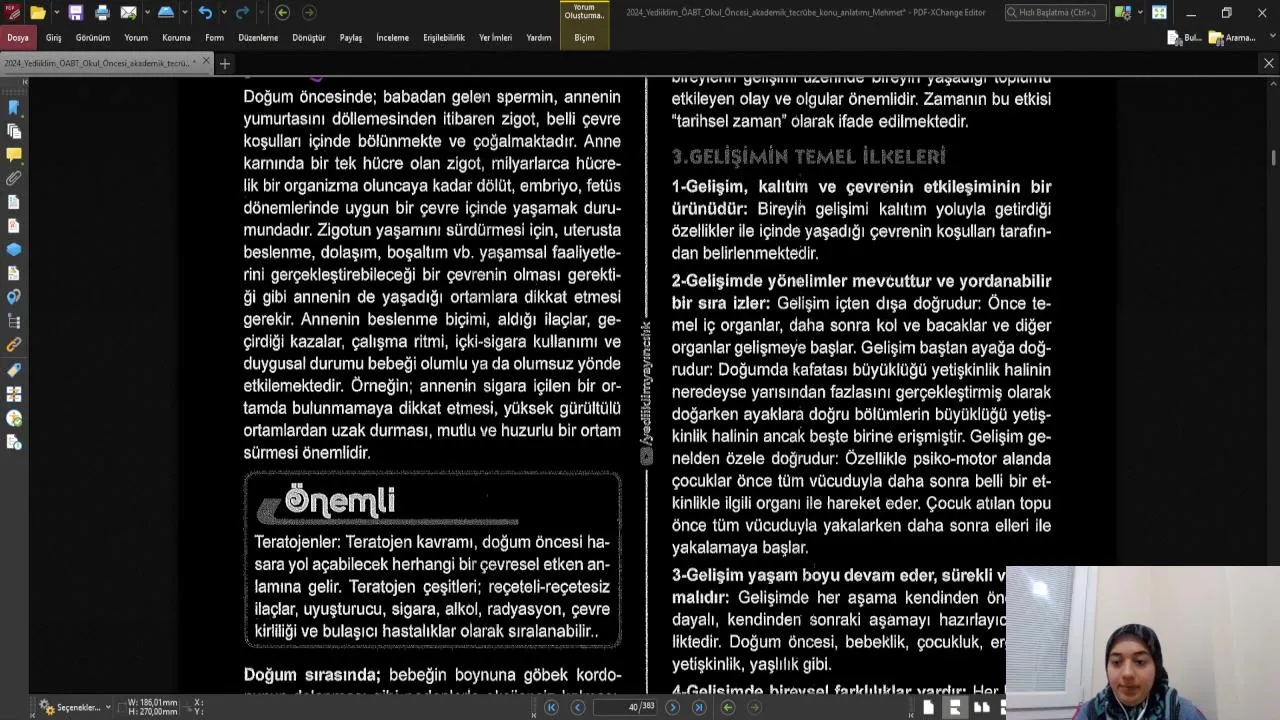Switch to two pages facing layout icon
This screenshot has width=1280, height=720.
coord(981,707)
